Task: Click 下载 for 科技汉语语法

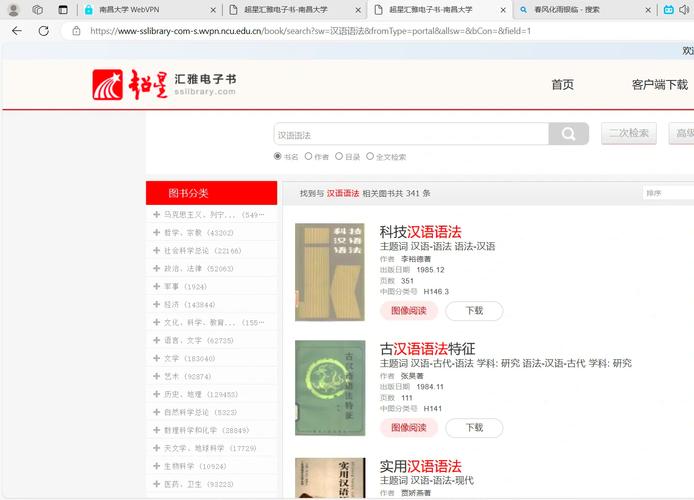Action: tap(474, 311)
